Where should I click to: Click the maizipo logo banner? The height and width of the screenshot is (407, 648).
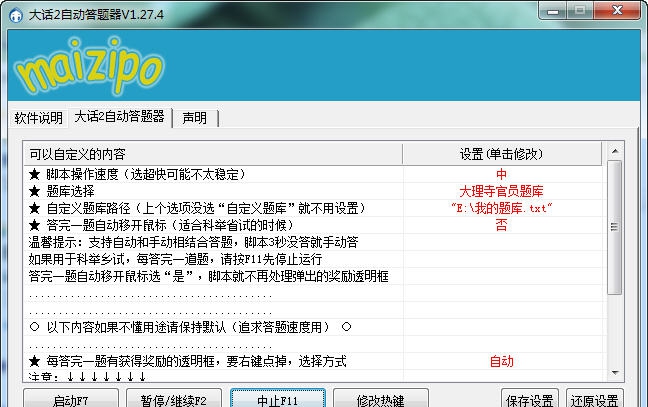click(324, 65)
